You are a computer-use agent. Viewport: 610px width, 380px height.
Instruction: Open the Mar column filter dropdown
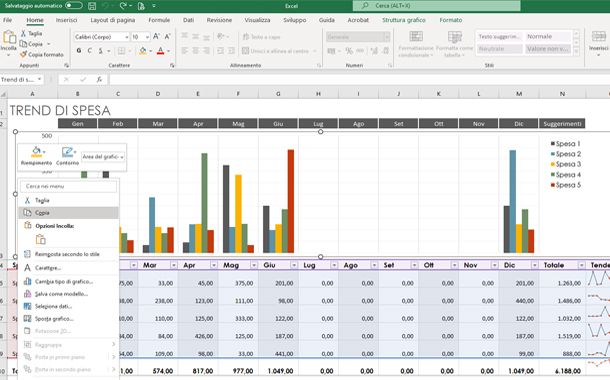[174, 265]
